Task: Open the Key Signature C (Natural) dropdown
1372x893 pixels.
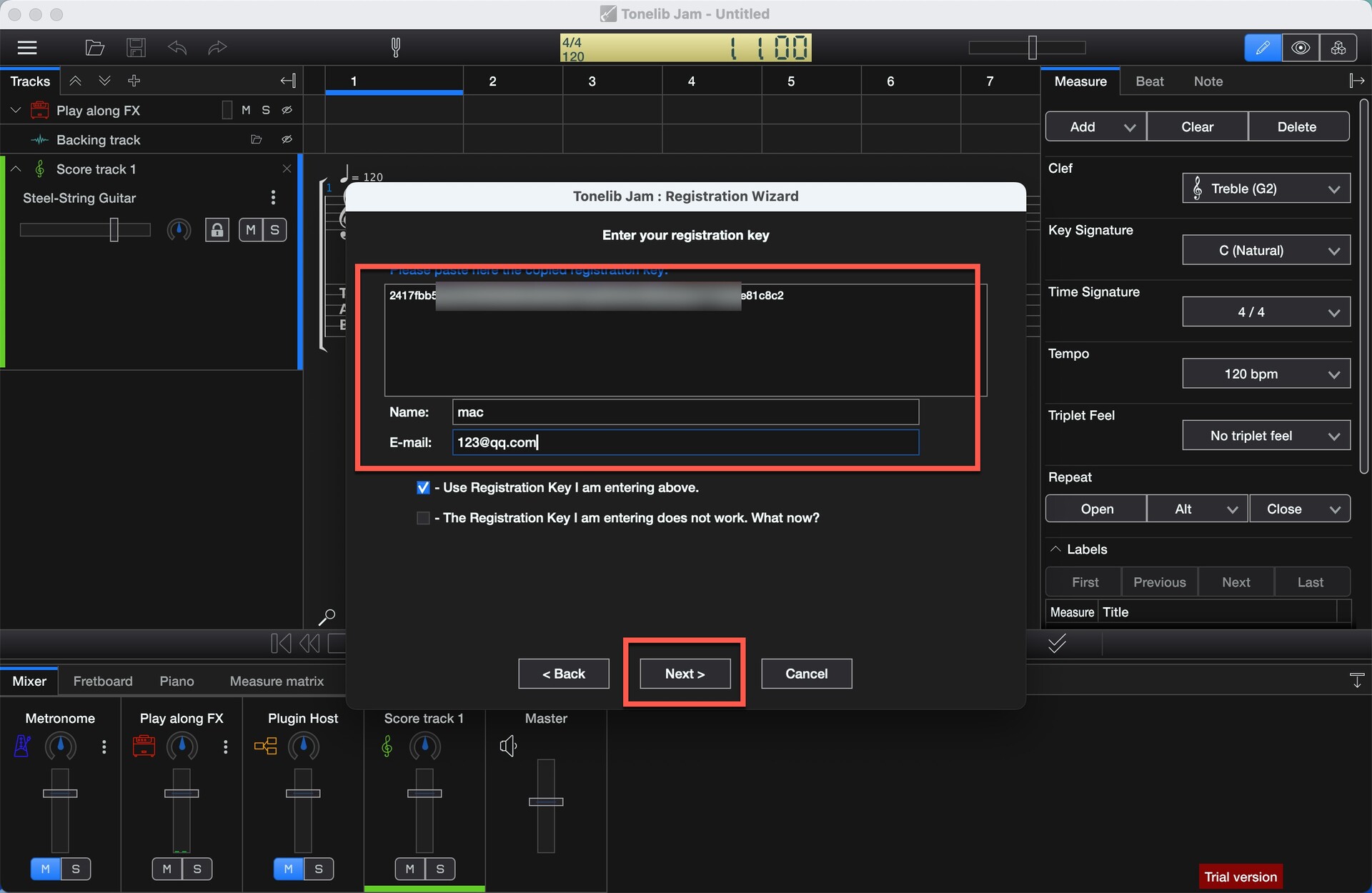Action: pyautogui.click(x=1266, y=251)
